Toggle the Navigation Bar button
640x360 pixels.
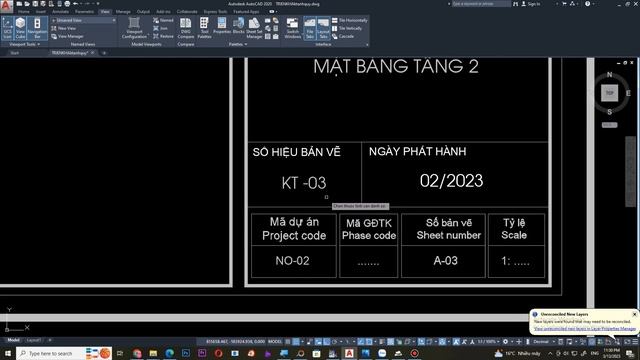pos(37,28)
